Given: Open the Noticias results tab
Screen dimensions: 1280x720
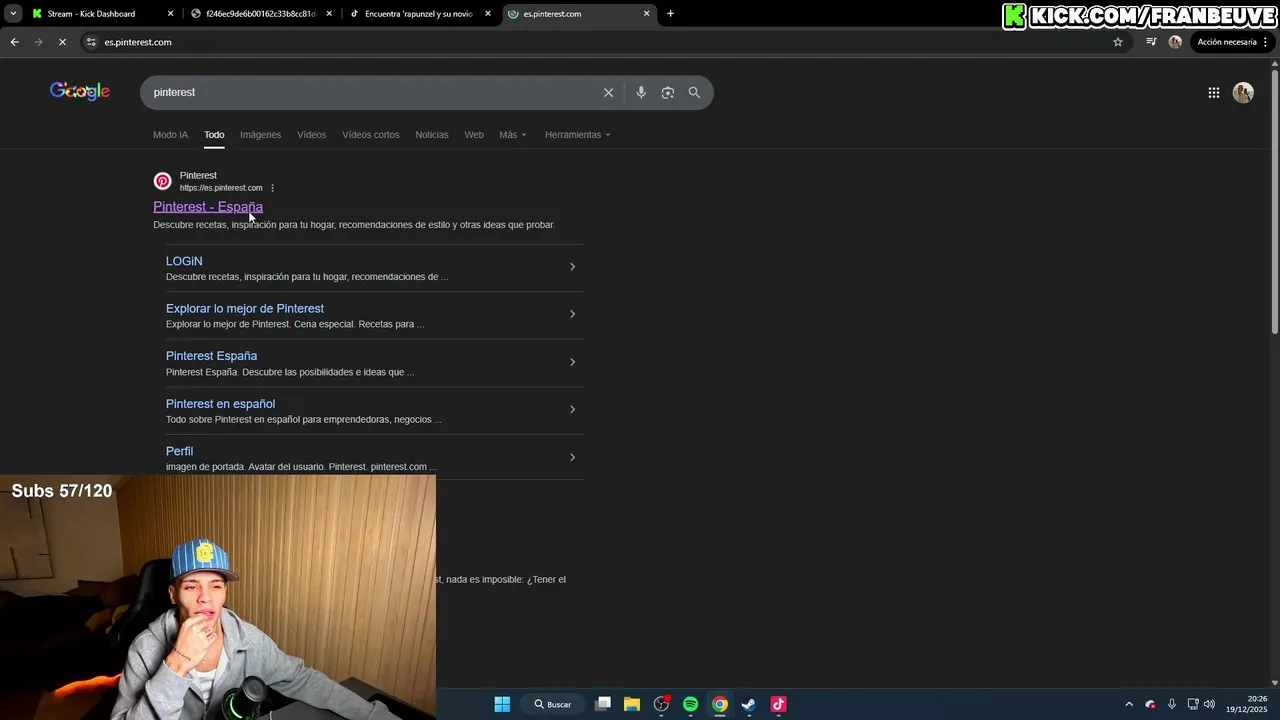Looking at the screenshot, I should coord(432,135).
